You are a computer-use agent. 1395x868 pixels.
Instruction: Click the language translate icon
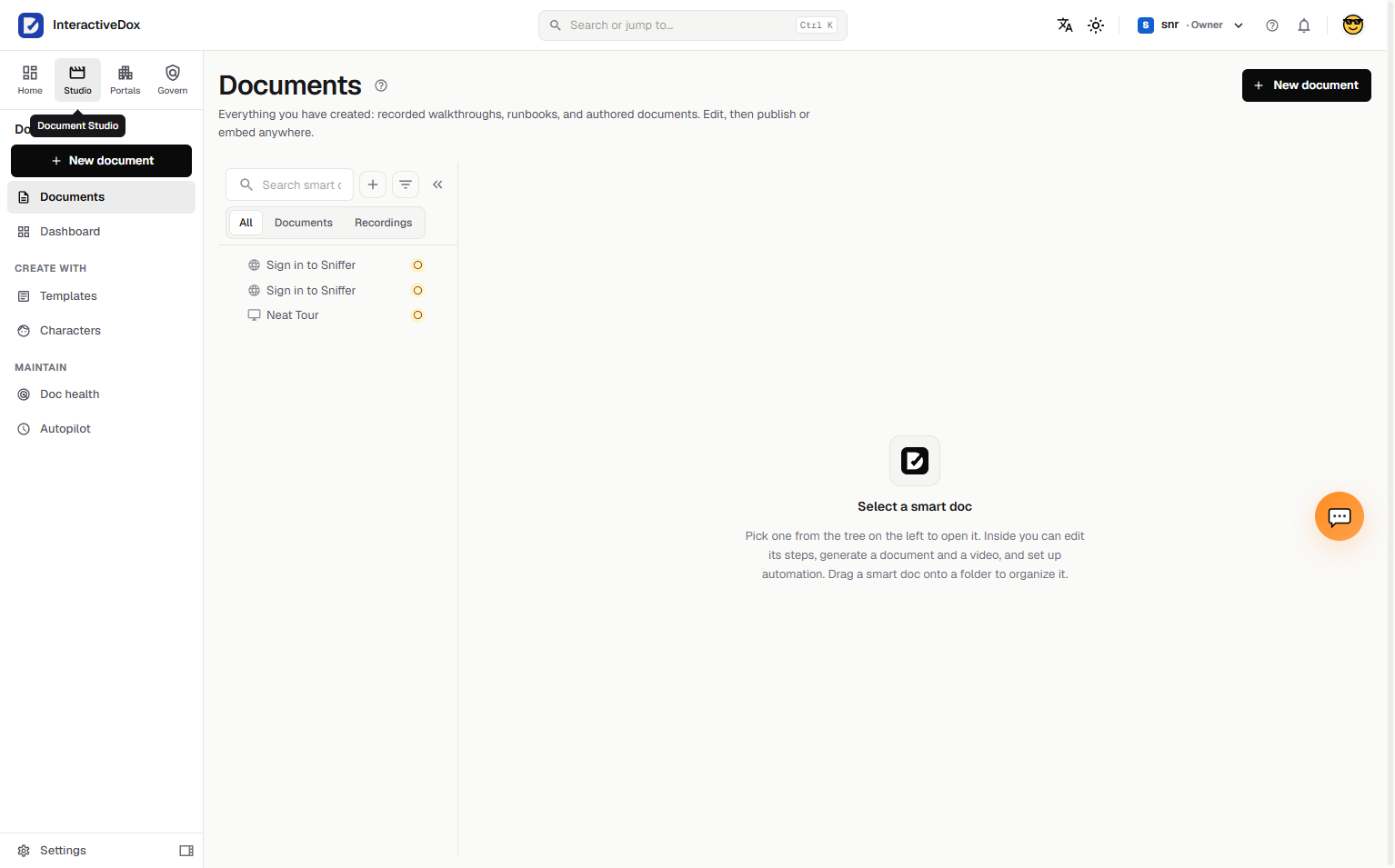1065,25
